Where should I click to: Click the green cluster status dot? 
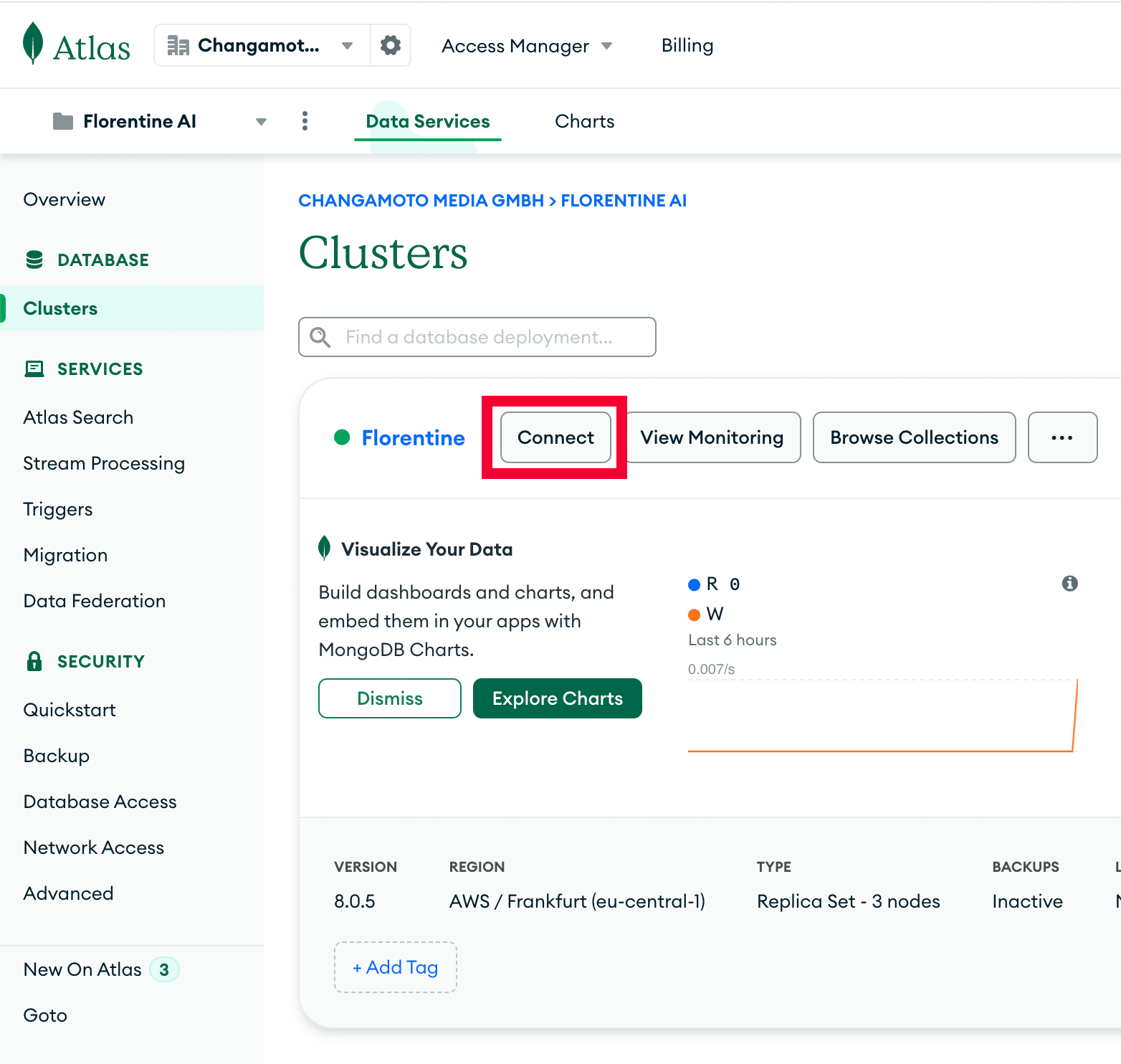click(342, 437)
